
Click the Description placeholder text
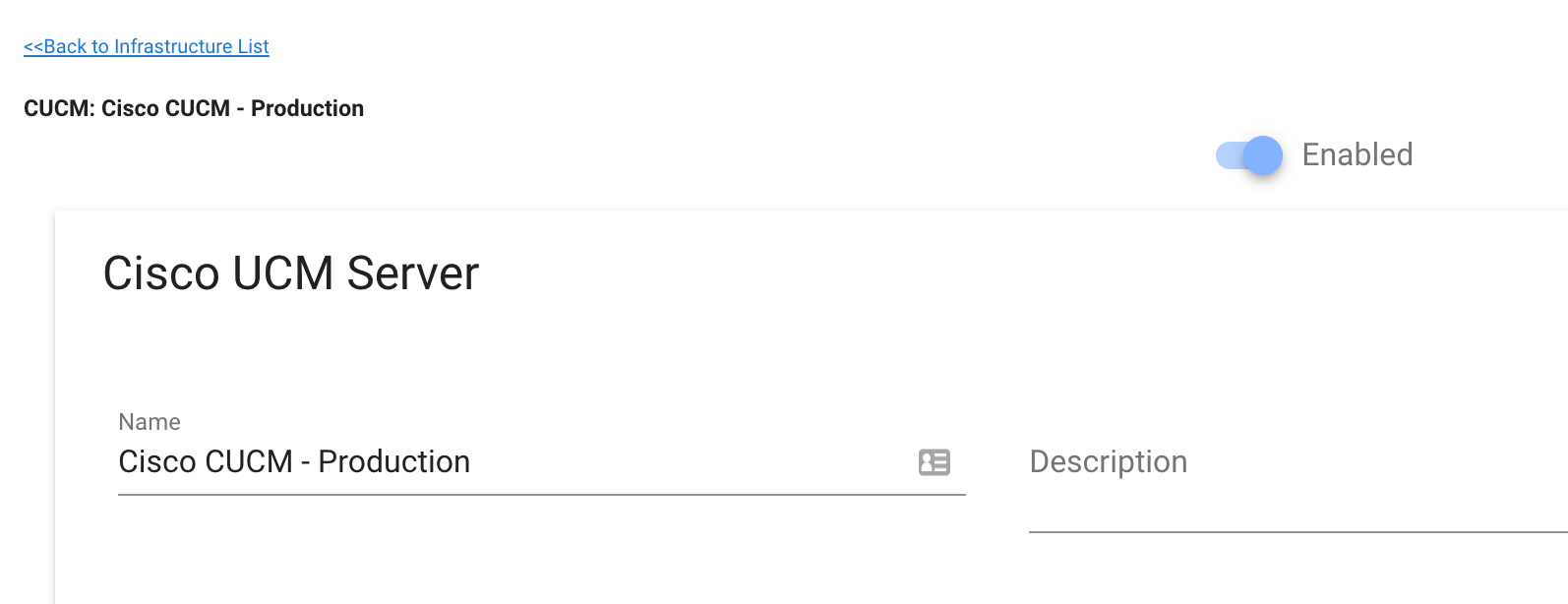point(1109,461)
